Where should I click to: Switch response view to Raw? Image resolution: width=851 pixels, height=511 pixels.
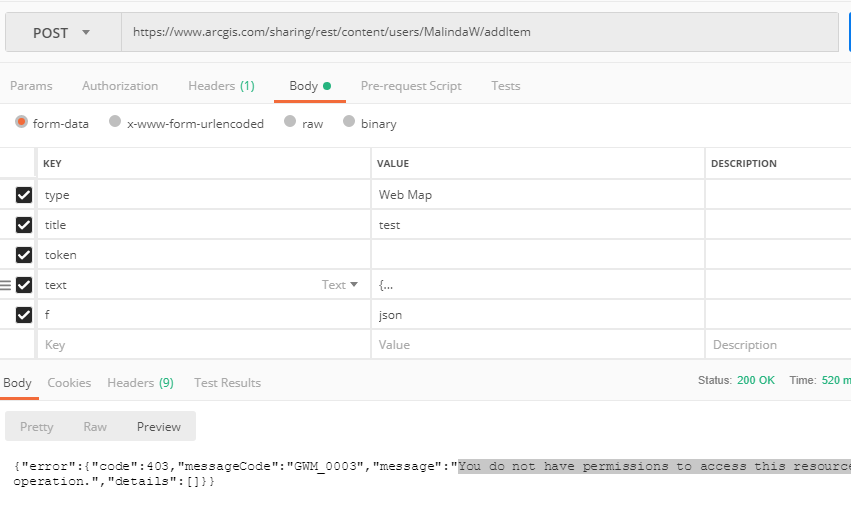(95, 427)
